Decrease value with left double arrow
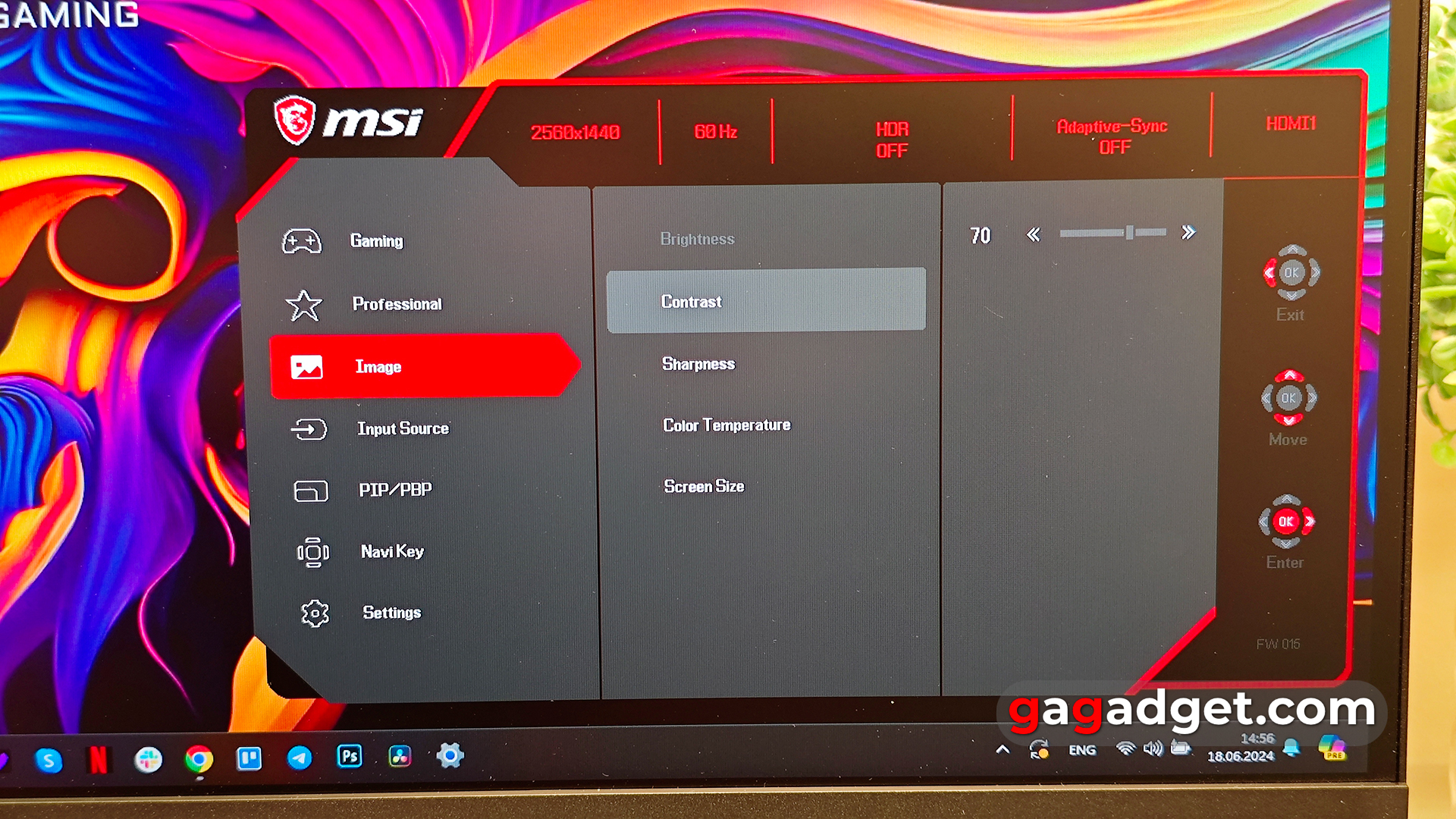The image size is (1456, 819). click(1033, 234)
